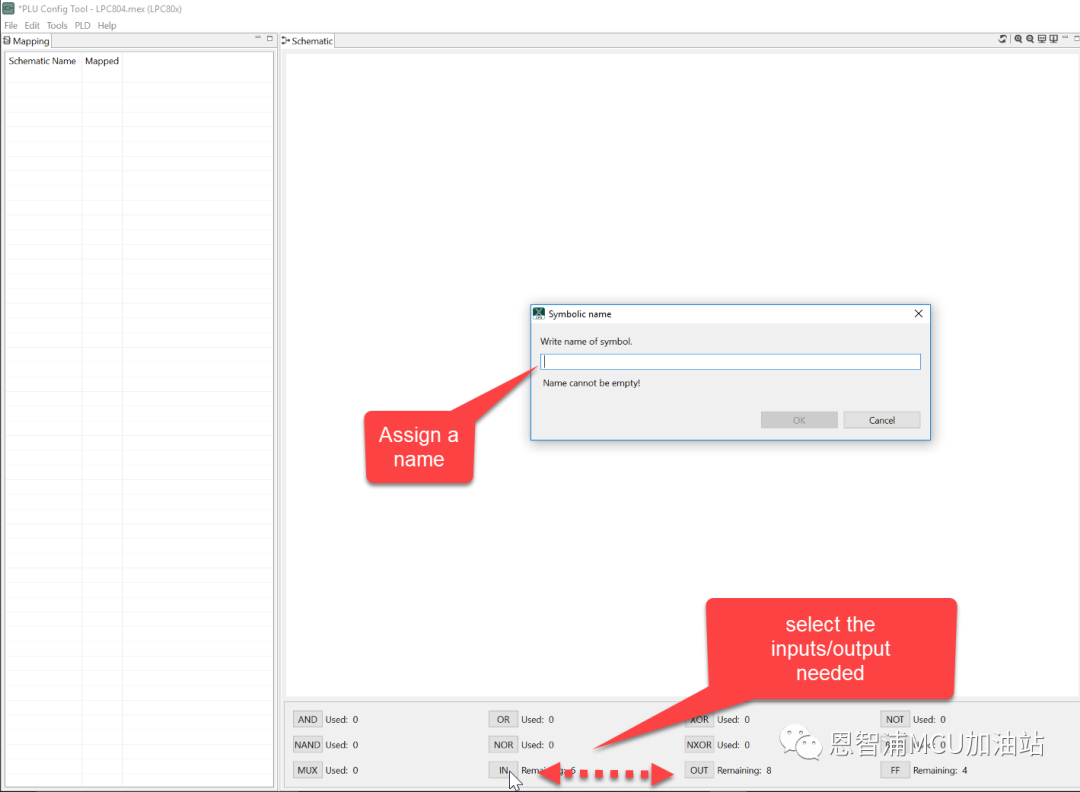Add an NXOR gate
Viewport: 1080px width, 792px height.
[x=699, y=744]
